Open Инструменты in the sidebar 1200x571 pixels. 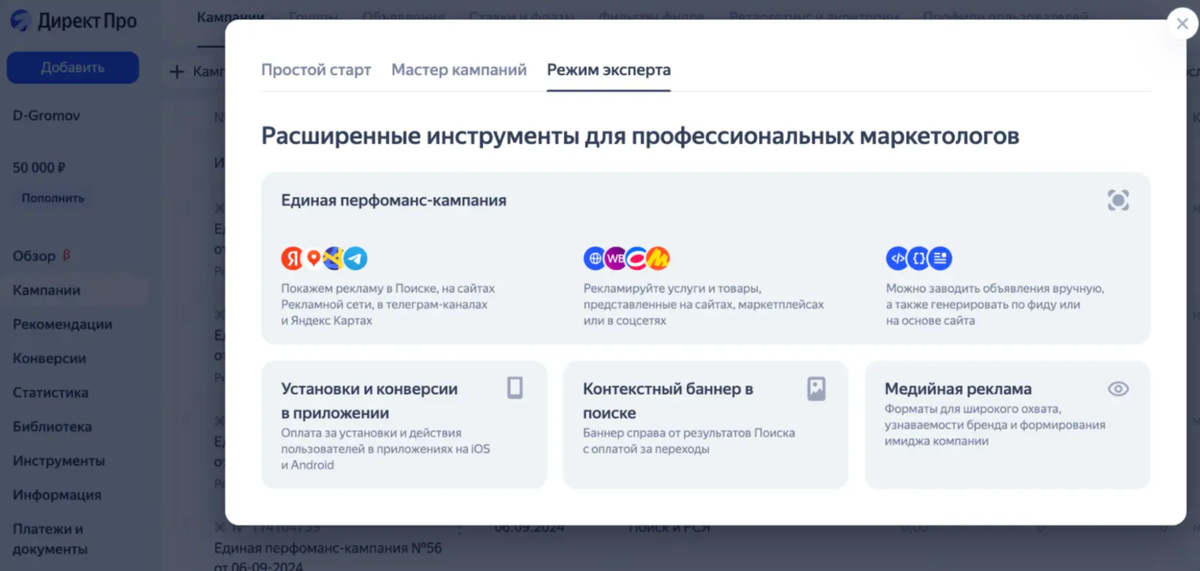[59, 460]
